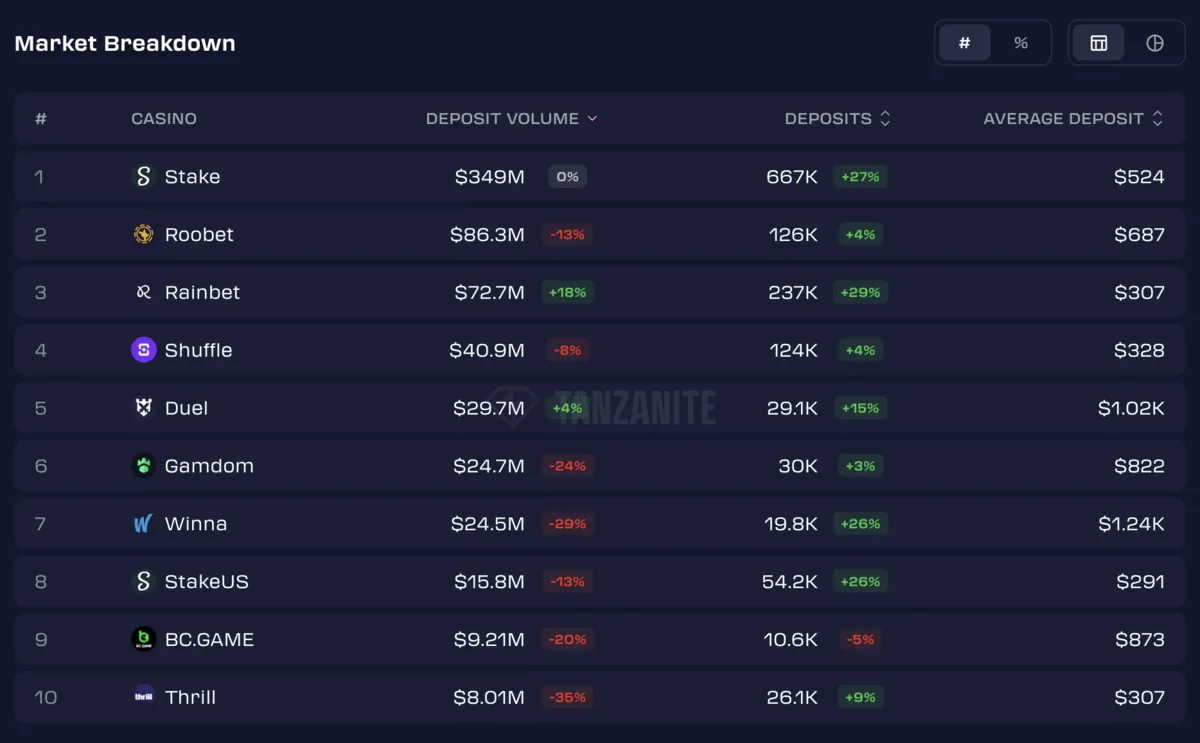Image resolution: width=1200 pixels, height=743 pixels.
Task: Click the # rank column header
Action: click(41, 118)
